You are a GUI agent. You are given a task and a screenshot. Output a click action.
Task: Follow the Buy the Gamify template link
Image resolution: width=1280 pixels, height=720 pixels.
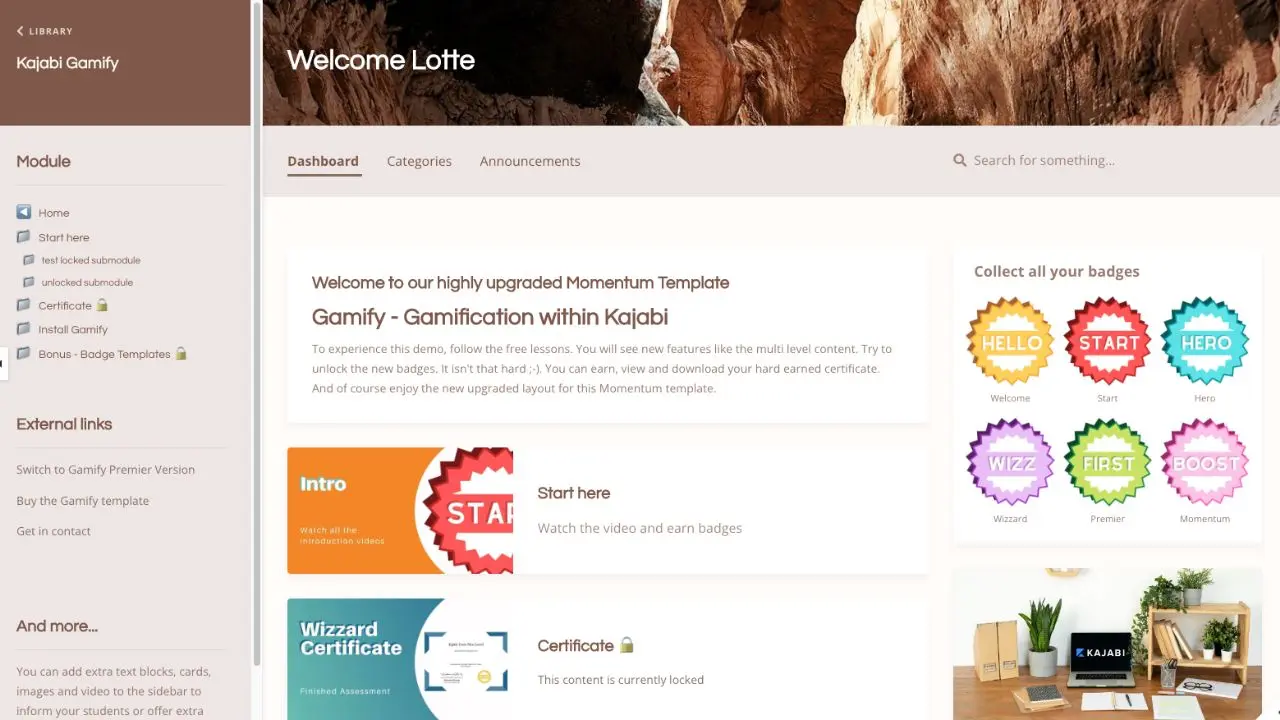click(82, 501)
